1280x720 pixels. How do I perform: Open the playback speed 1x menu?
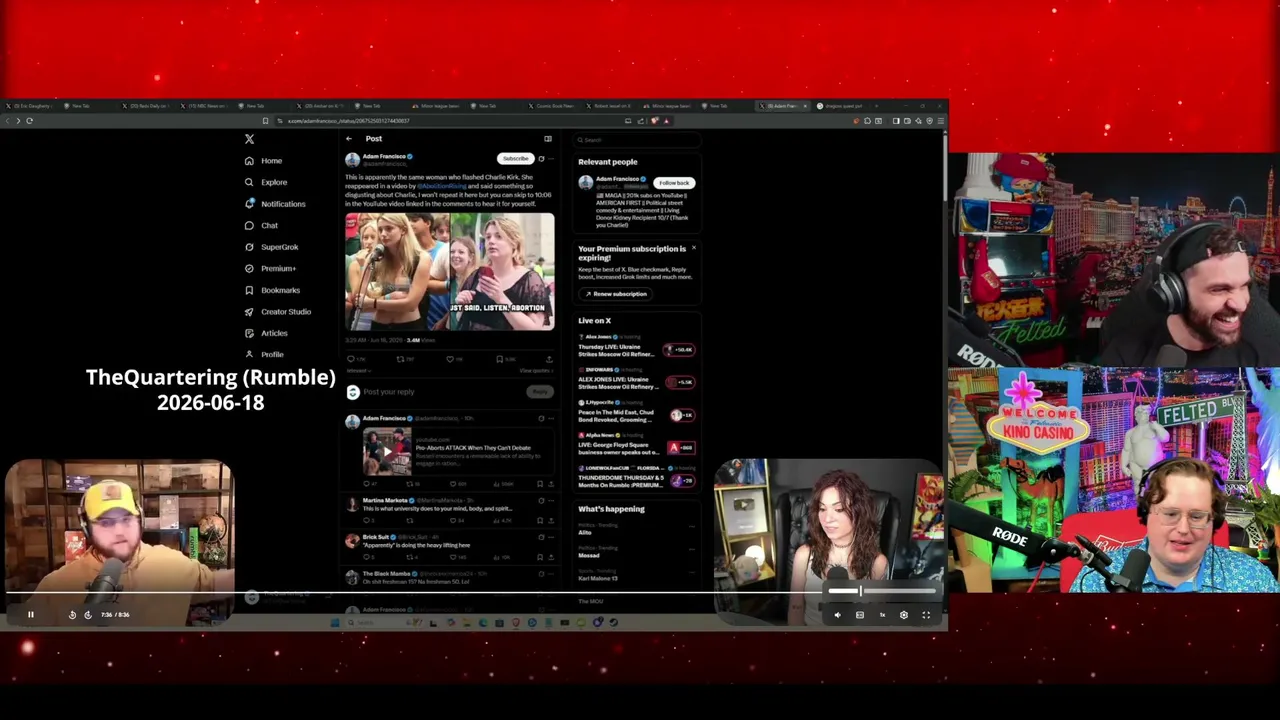(x=882, y=615)
